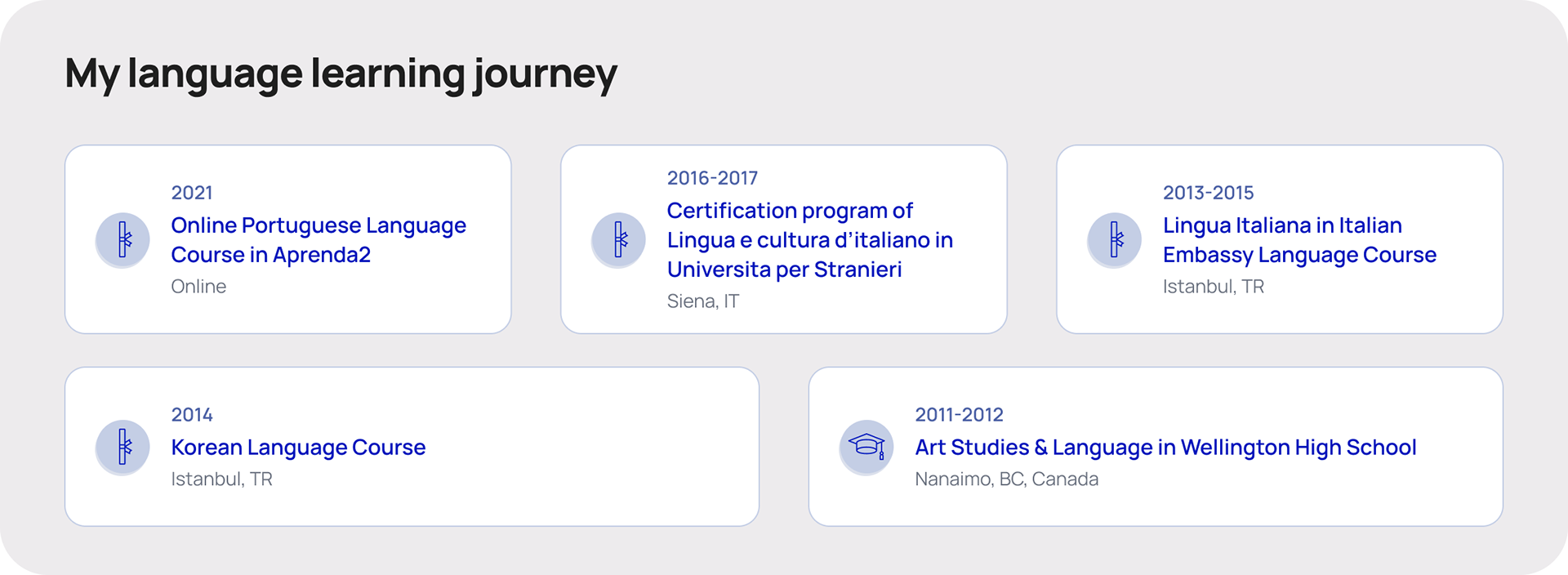Click the certificate icon beside Siena certification program
Image resolution: width=1568 pixels, height=575 pixels.
point(618,240)
